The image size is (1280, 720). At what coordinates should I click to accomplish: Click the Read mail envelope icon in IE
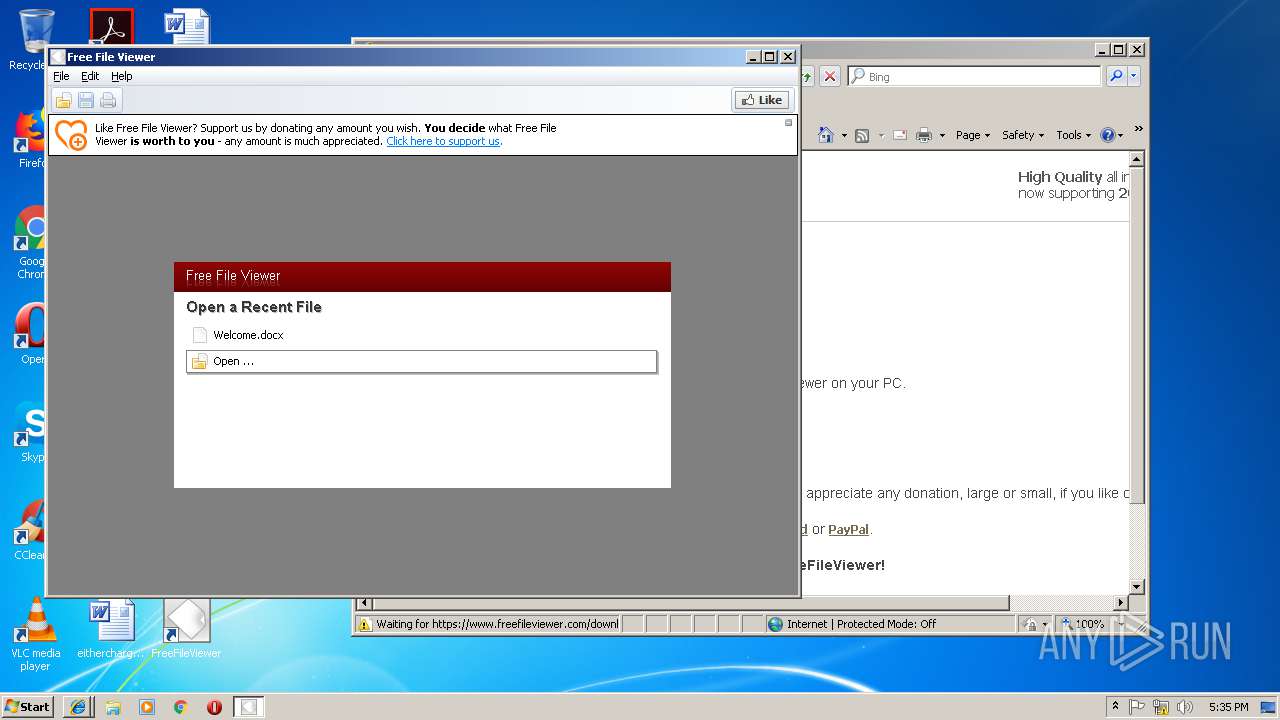click(x=900, y=135)
